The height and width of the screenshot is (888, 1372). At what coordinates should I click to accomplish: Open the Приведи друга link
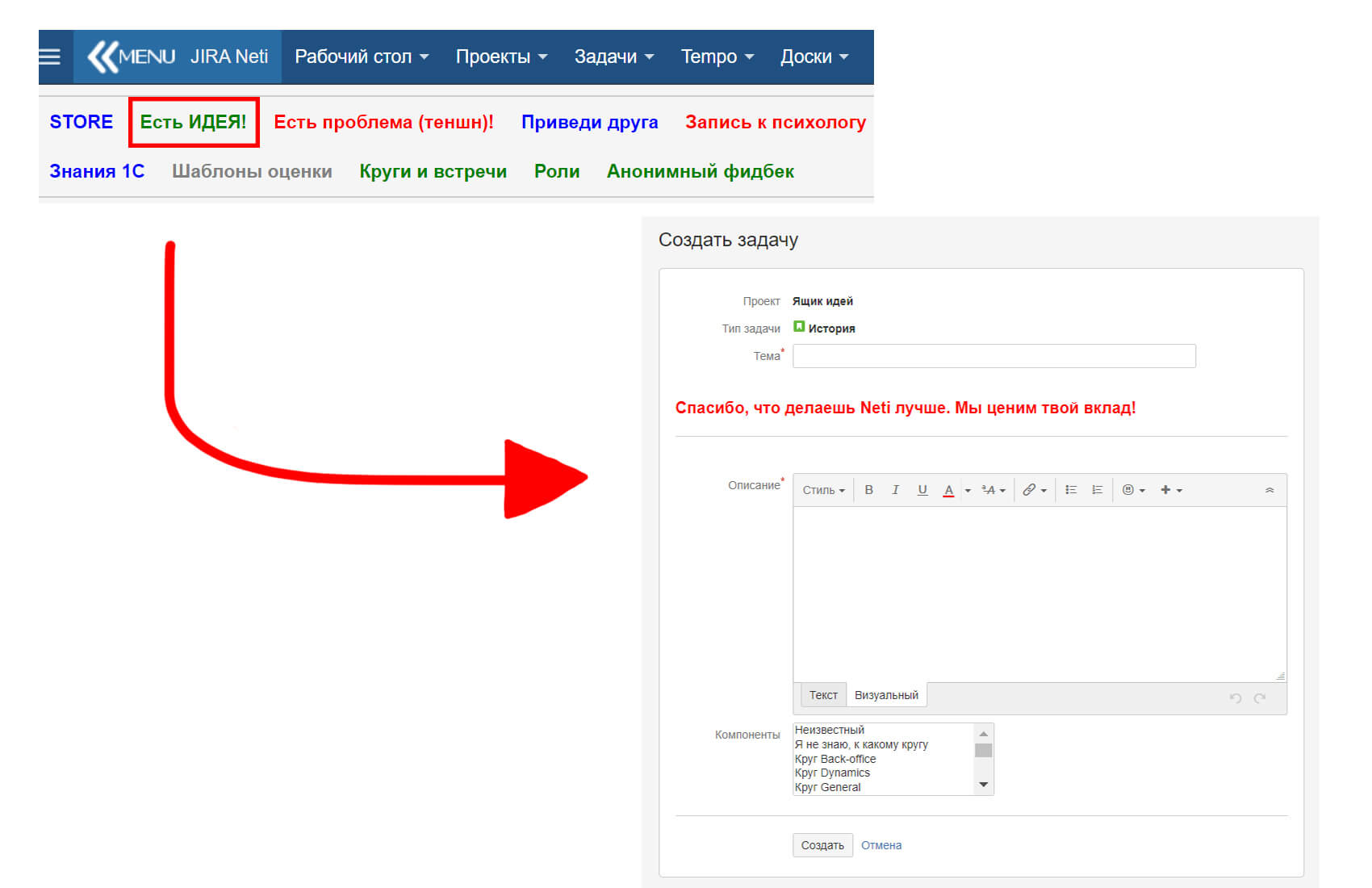tap(589, 122)
